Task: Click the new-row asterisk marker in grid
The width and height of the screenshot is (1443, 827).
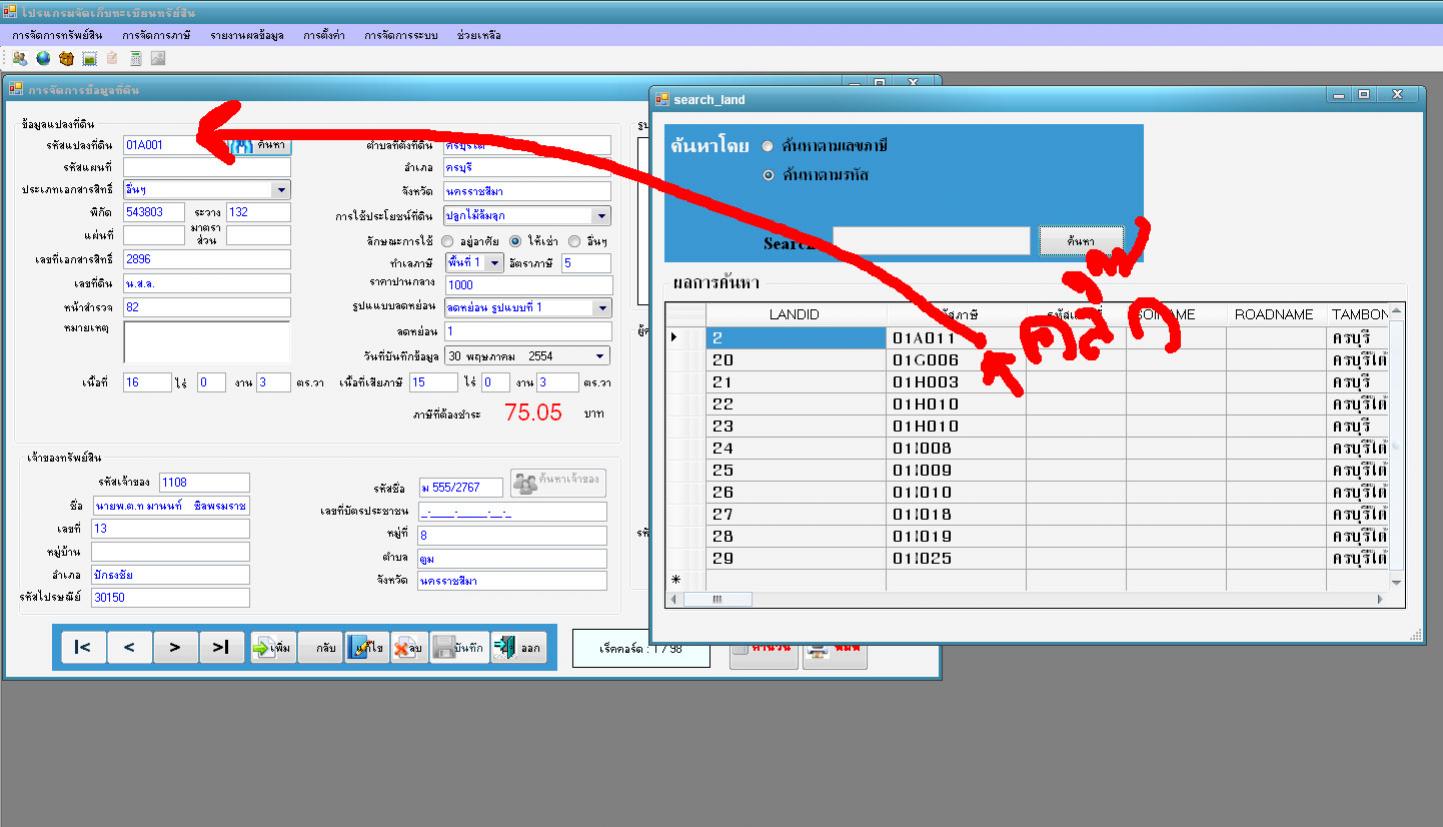Action: pyautogui.click(x=675, y=580)
